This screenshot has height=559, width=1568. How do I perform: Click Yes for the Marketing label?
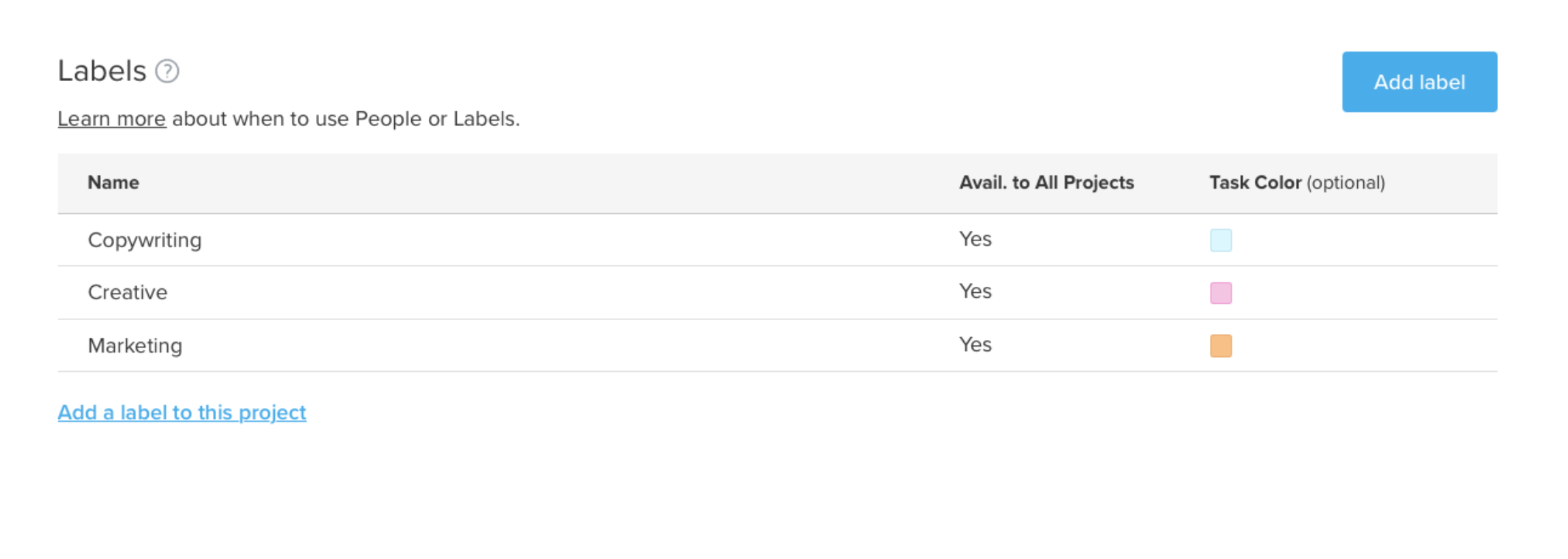tap(976, 344)
